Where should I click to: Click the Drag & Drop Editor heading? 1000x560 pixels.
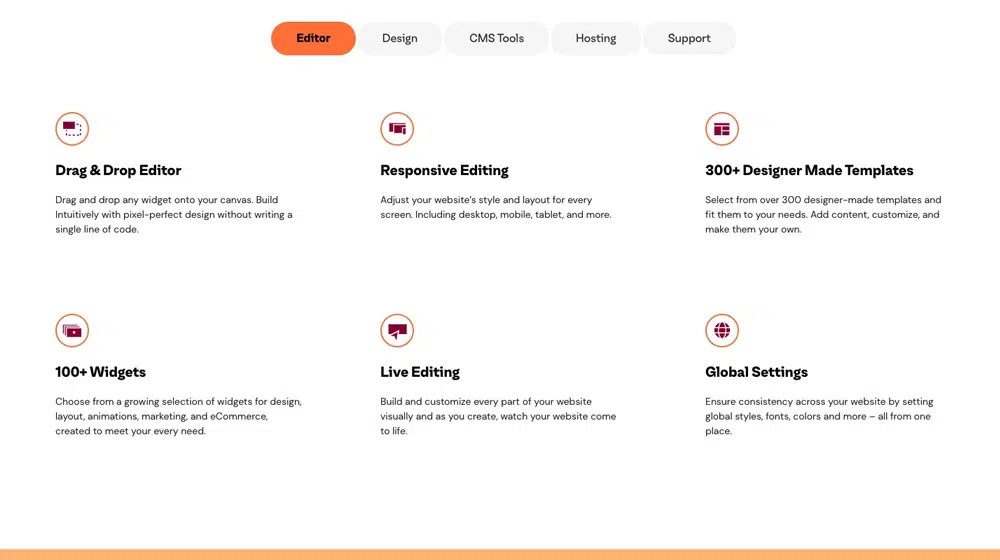[x=118, y=170]
